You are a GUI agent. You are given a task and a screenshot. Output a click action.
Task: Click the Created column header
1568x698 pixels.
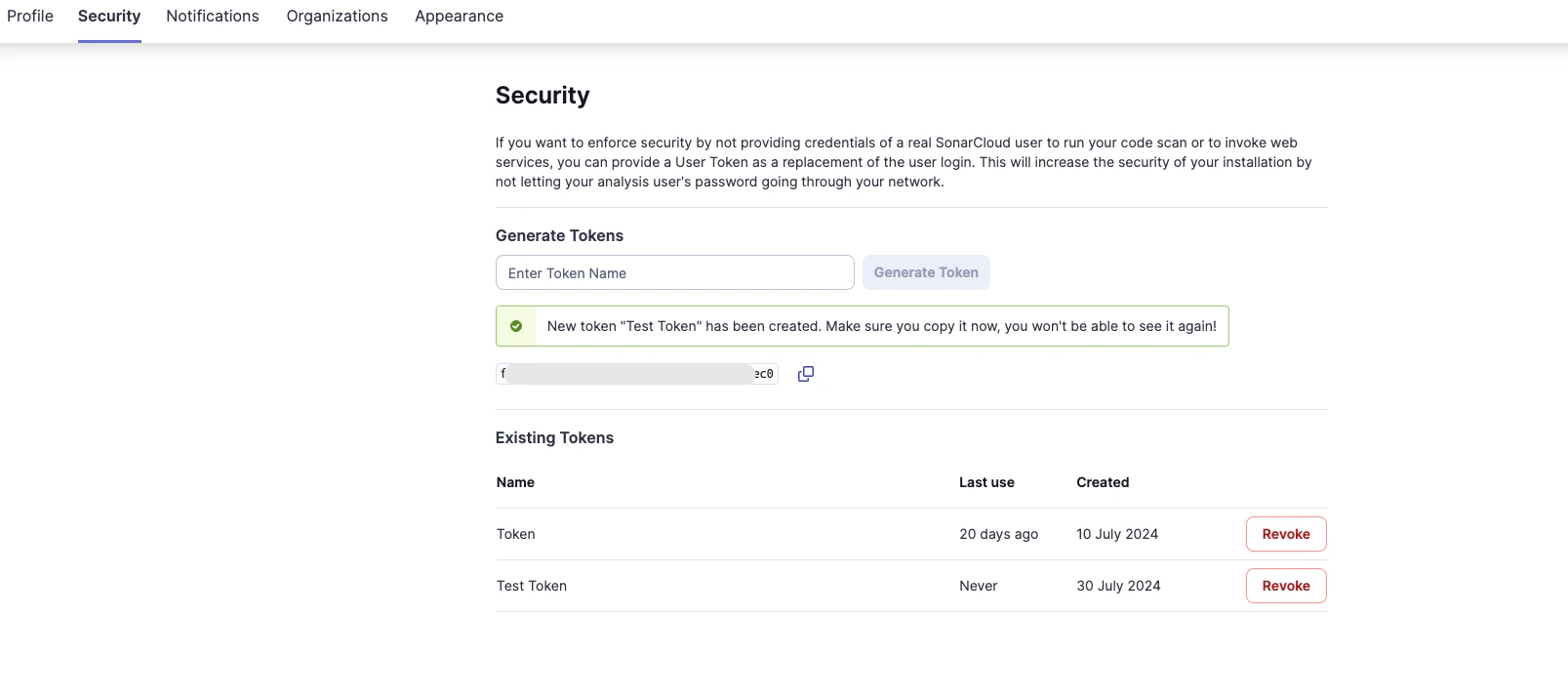(x=1103, y=482)
